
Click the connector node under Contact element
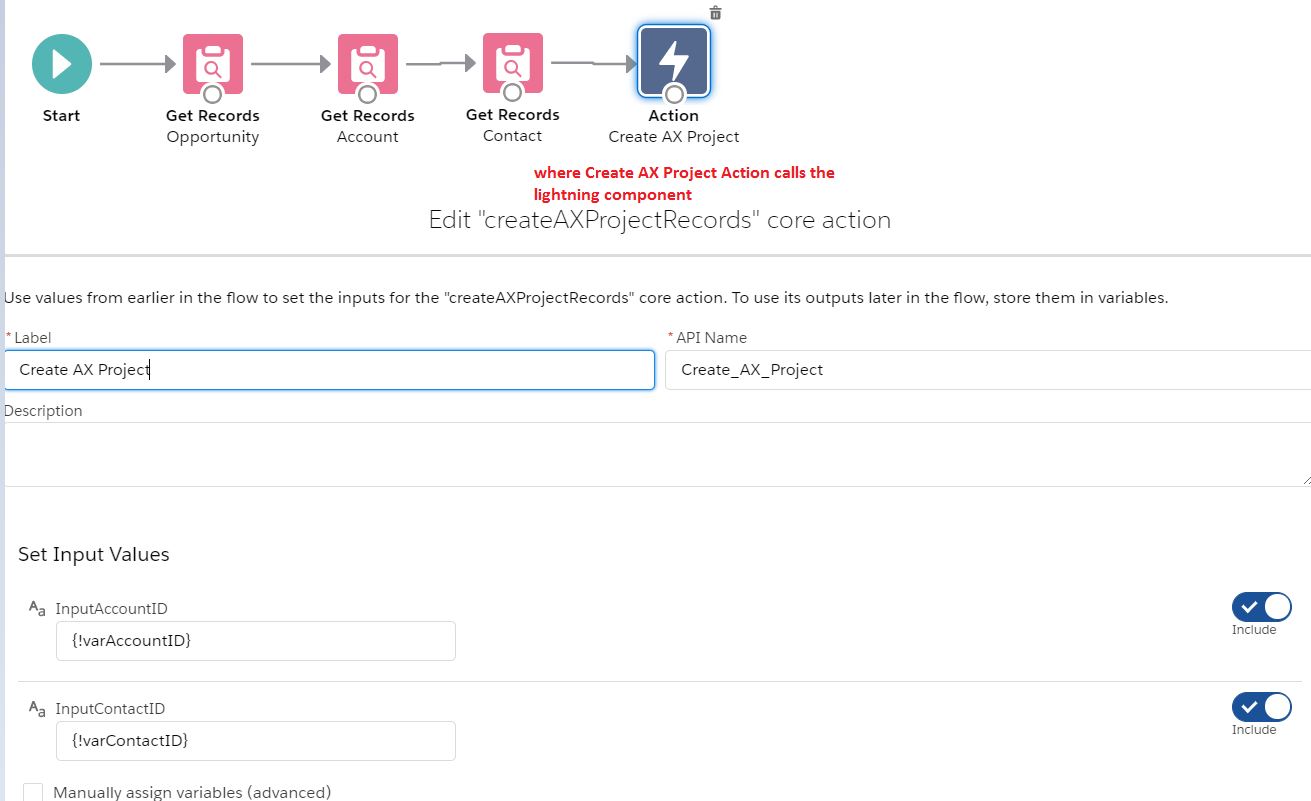513,93
